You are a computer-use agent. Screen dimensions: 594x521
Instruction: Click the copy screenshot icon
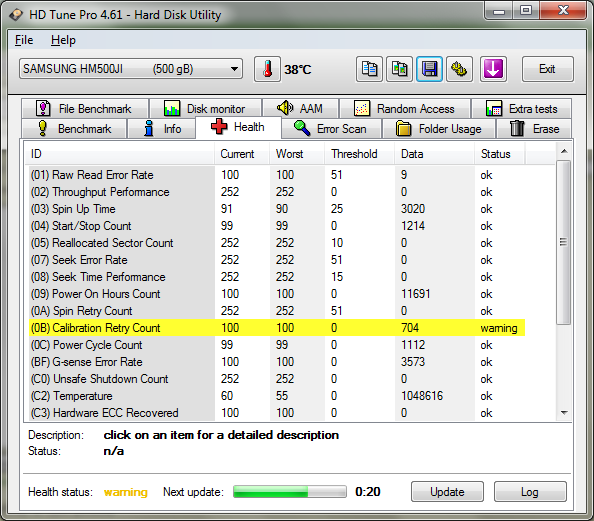pos(399,69)
